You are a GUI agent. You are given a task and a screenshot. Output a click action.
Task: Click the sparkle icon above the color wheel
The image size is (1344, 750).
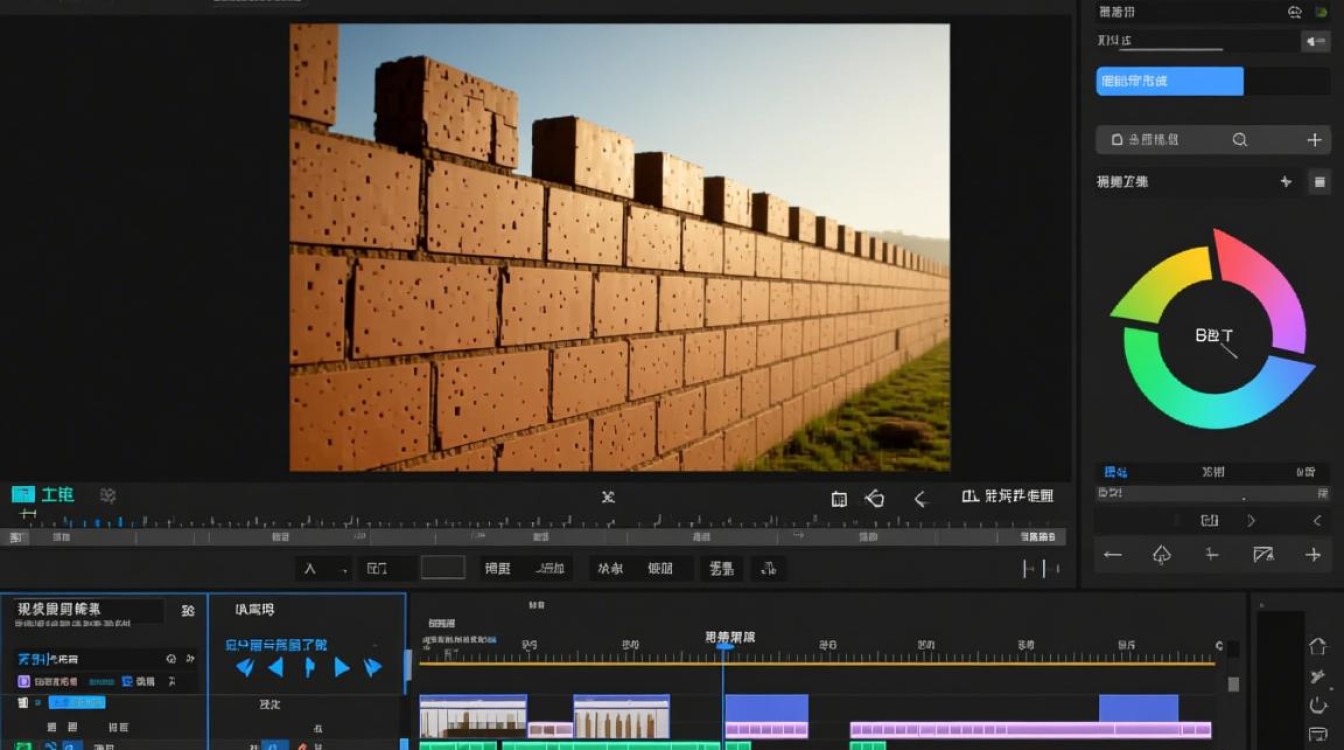pos(1286,182)
